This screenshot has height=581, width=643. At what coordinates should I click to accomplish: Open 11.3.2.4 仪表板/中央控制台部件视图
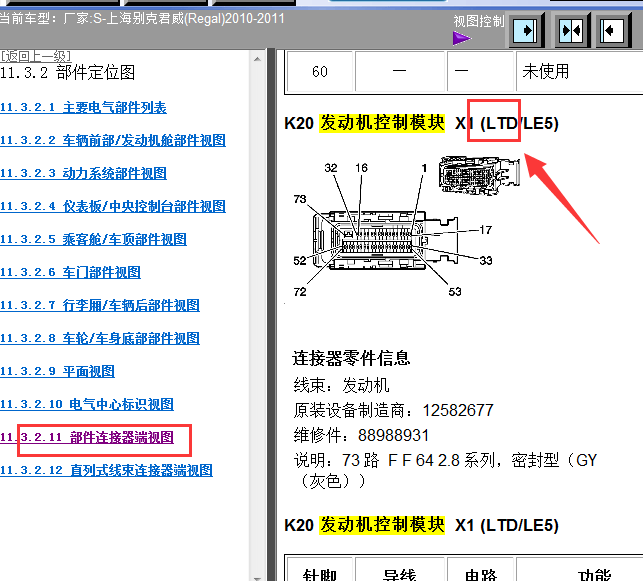(113, 206)
